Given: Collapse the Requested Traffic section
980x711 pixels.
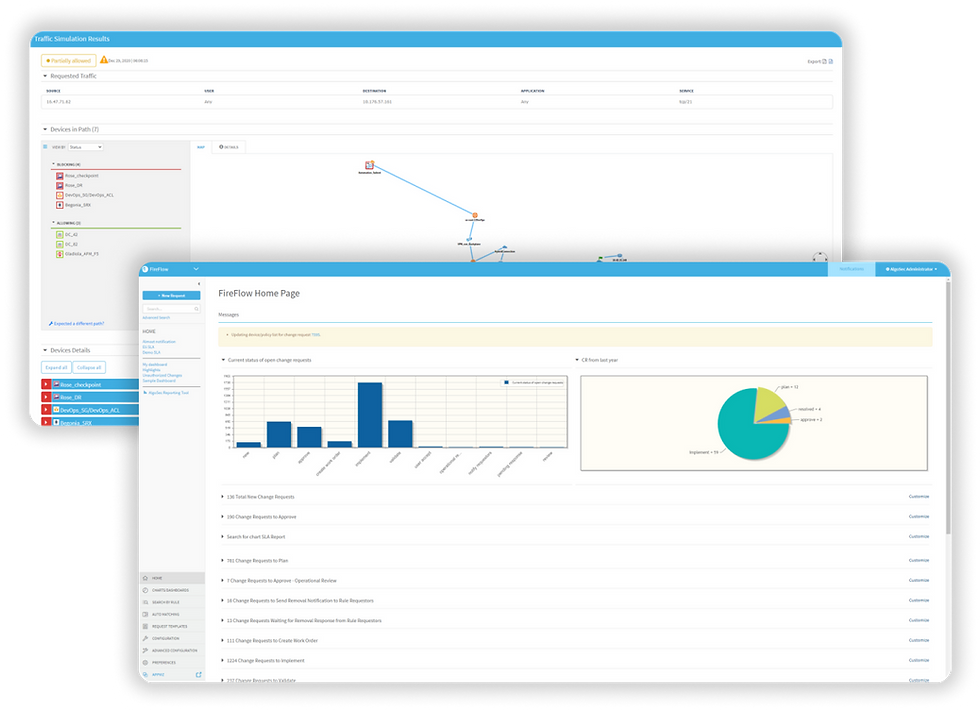Looking at the screenshot, I should pos(45,76).
